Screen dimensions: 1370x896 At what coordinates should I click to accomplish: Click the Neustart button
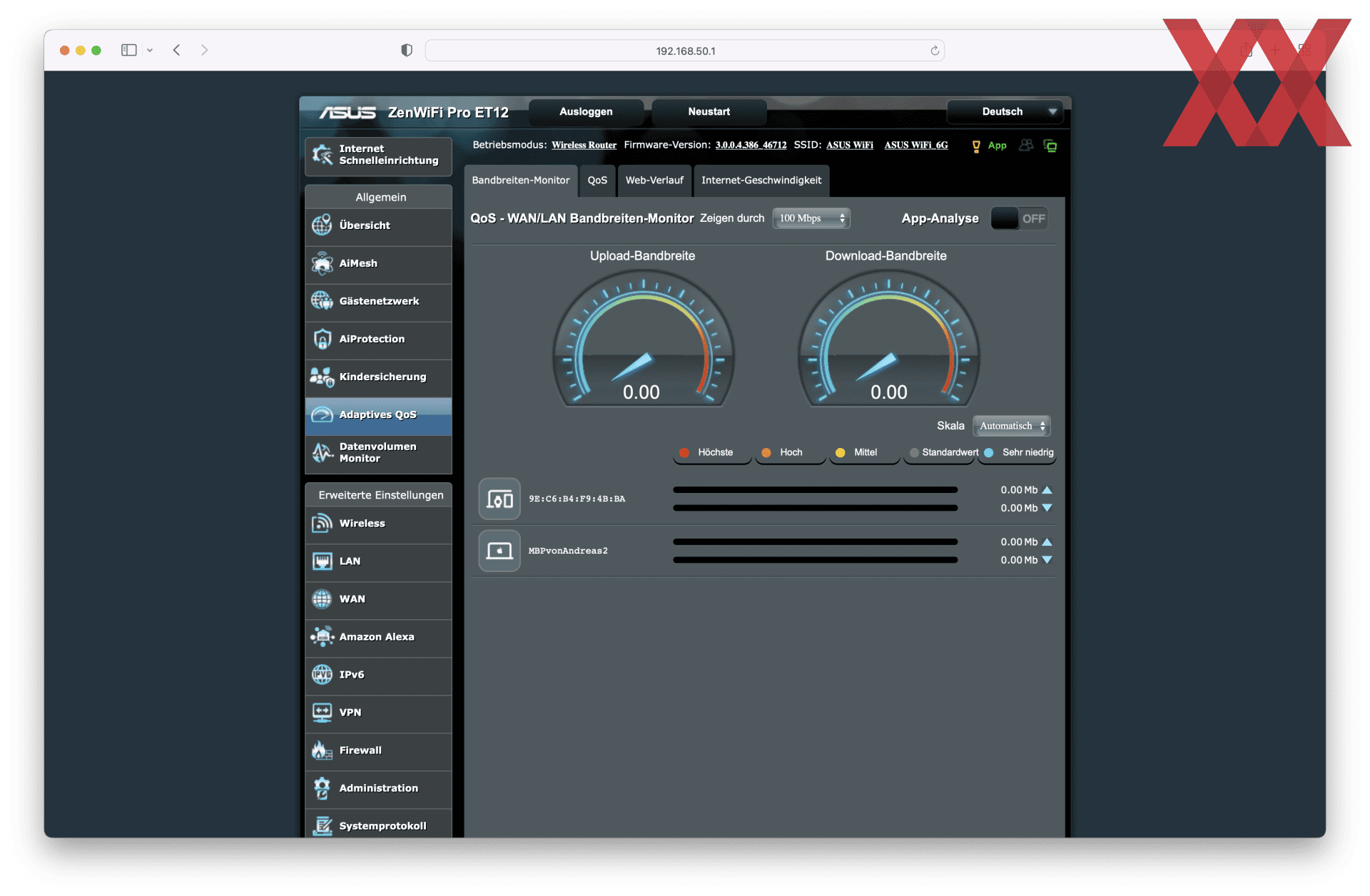(x=709, y=112)
